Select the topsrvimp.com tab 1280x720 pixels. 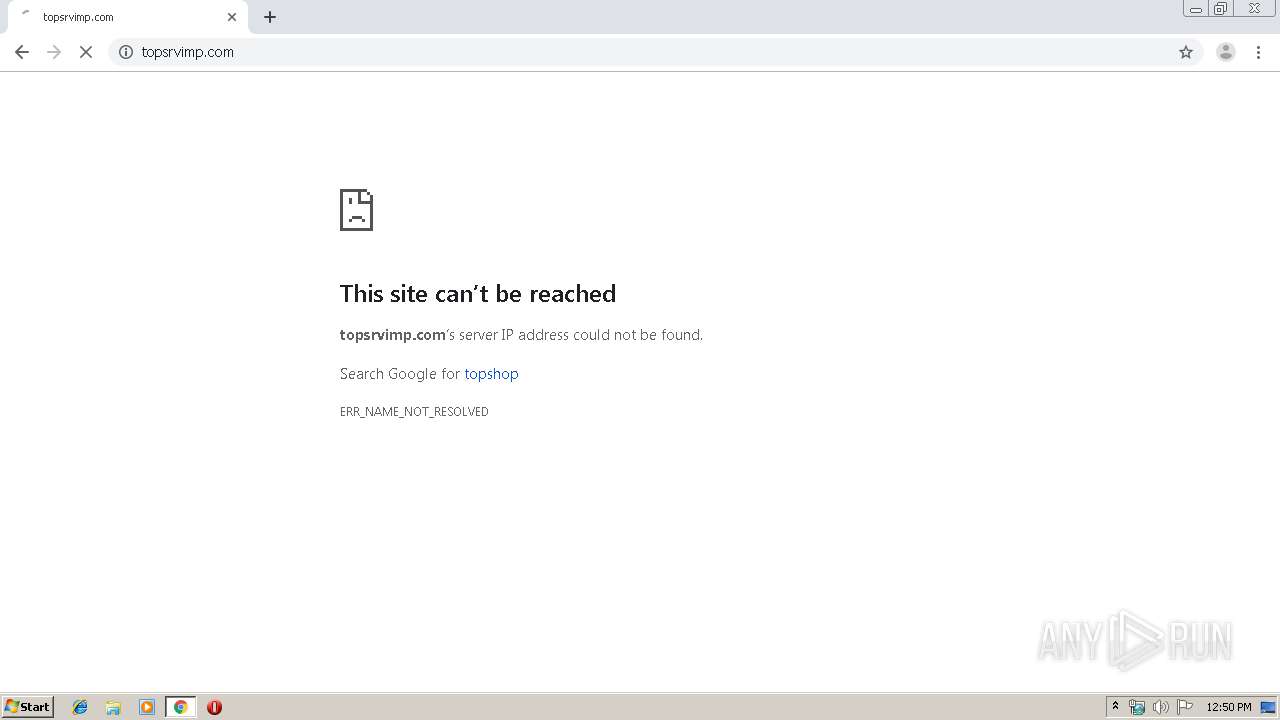[x=128, y=17]
